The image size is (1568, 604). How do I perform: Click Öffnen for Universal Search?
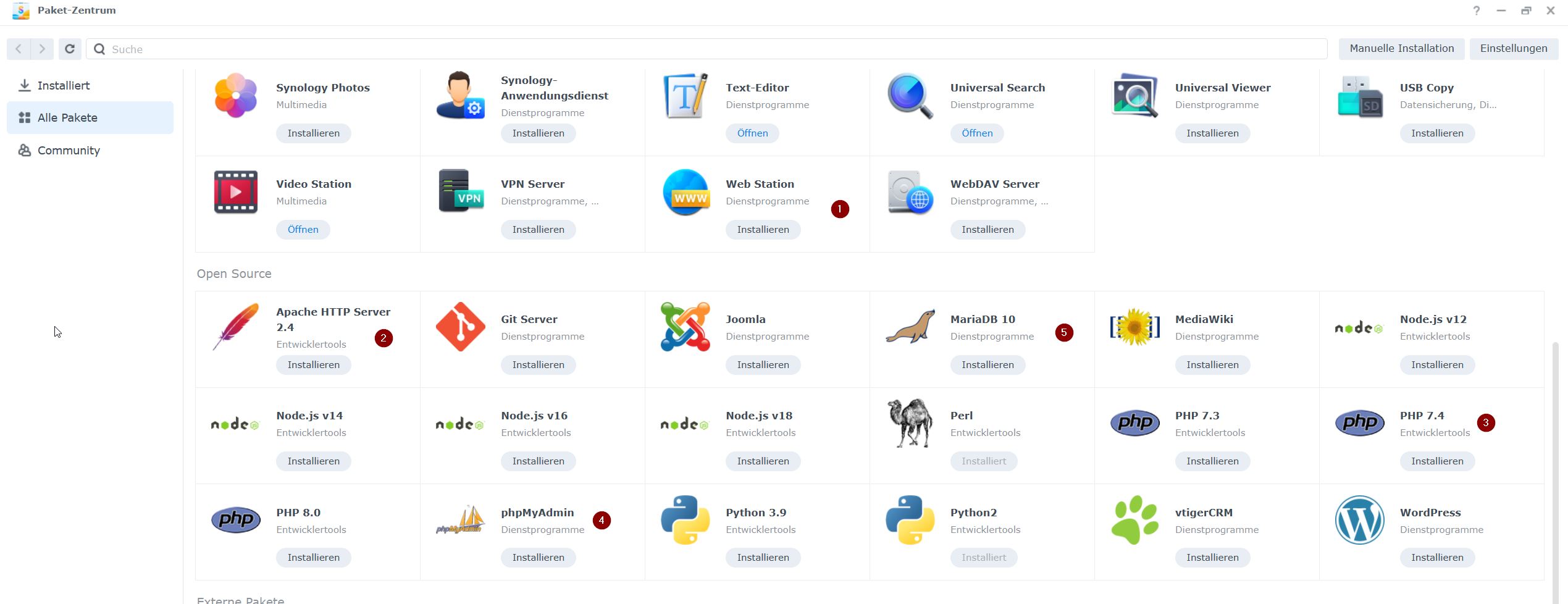977,133
